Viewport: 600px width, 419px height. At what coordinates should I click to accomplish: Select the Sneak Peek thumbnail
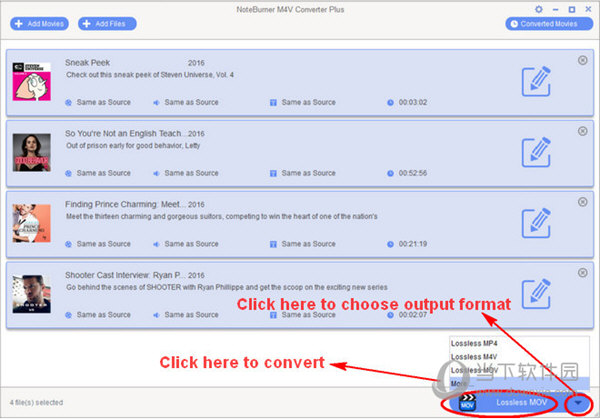pos(32,82)
